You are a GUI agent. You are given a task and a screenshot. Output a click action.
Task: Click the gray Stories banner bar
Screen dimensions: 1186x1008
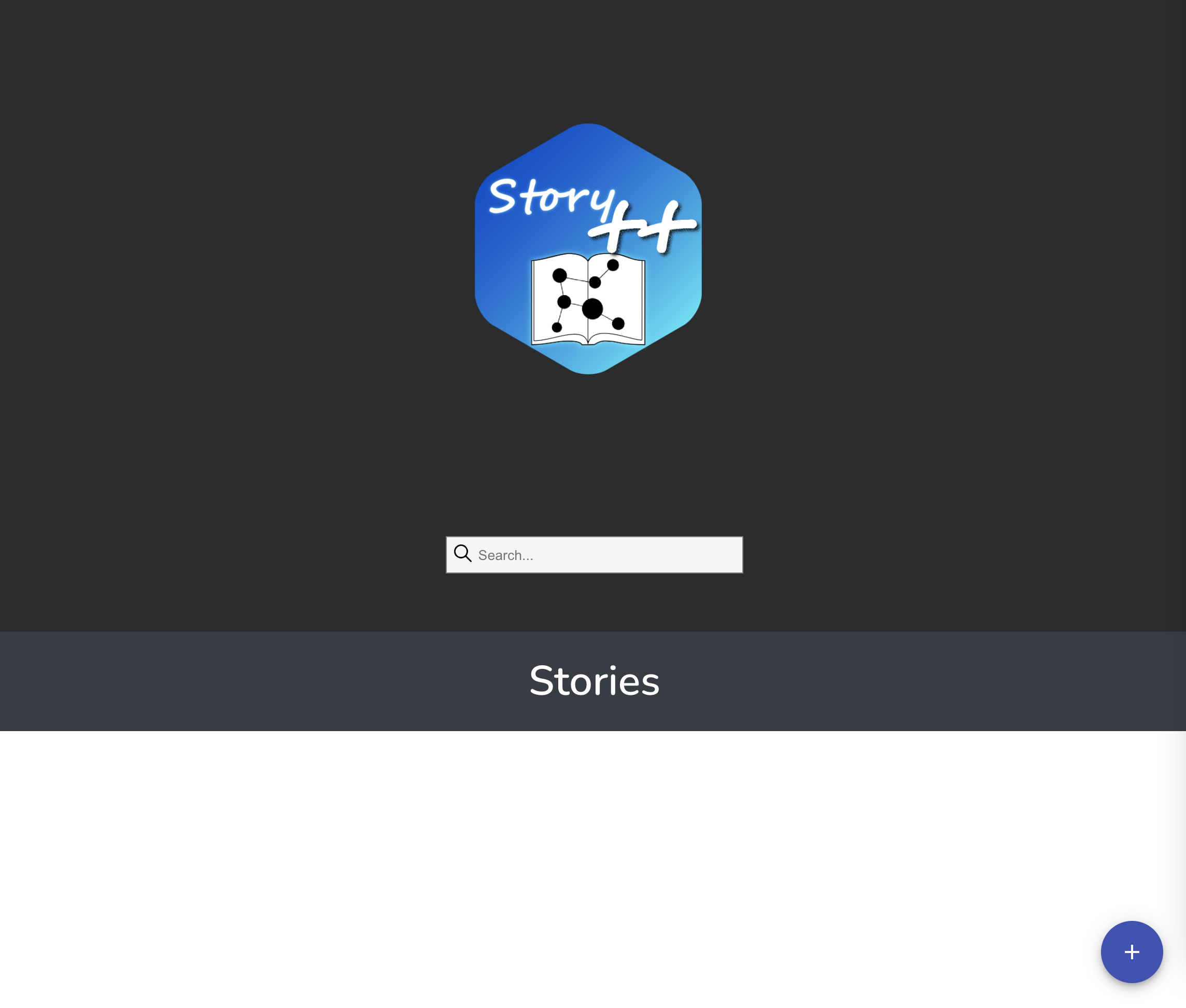click(593, 681)
